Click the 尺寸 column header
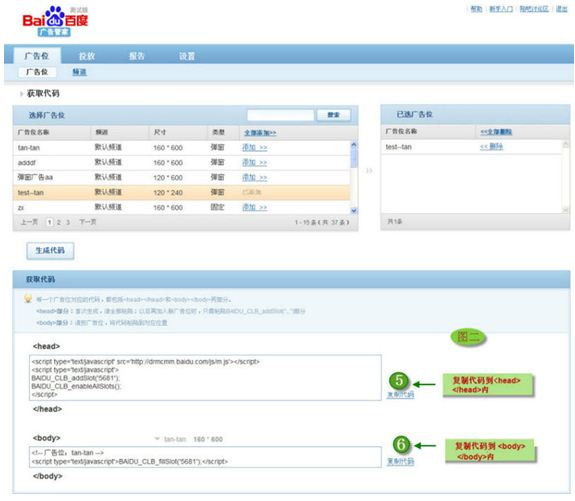The height and width of the screenshot is (501, 575). [x=160, y=132]
